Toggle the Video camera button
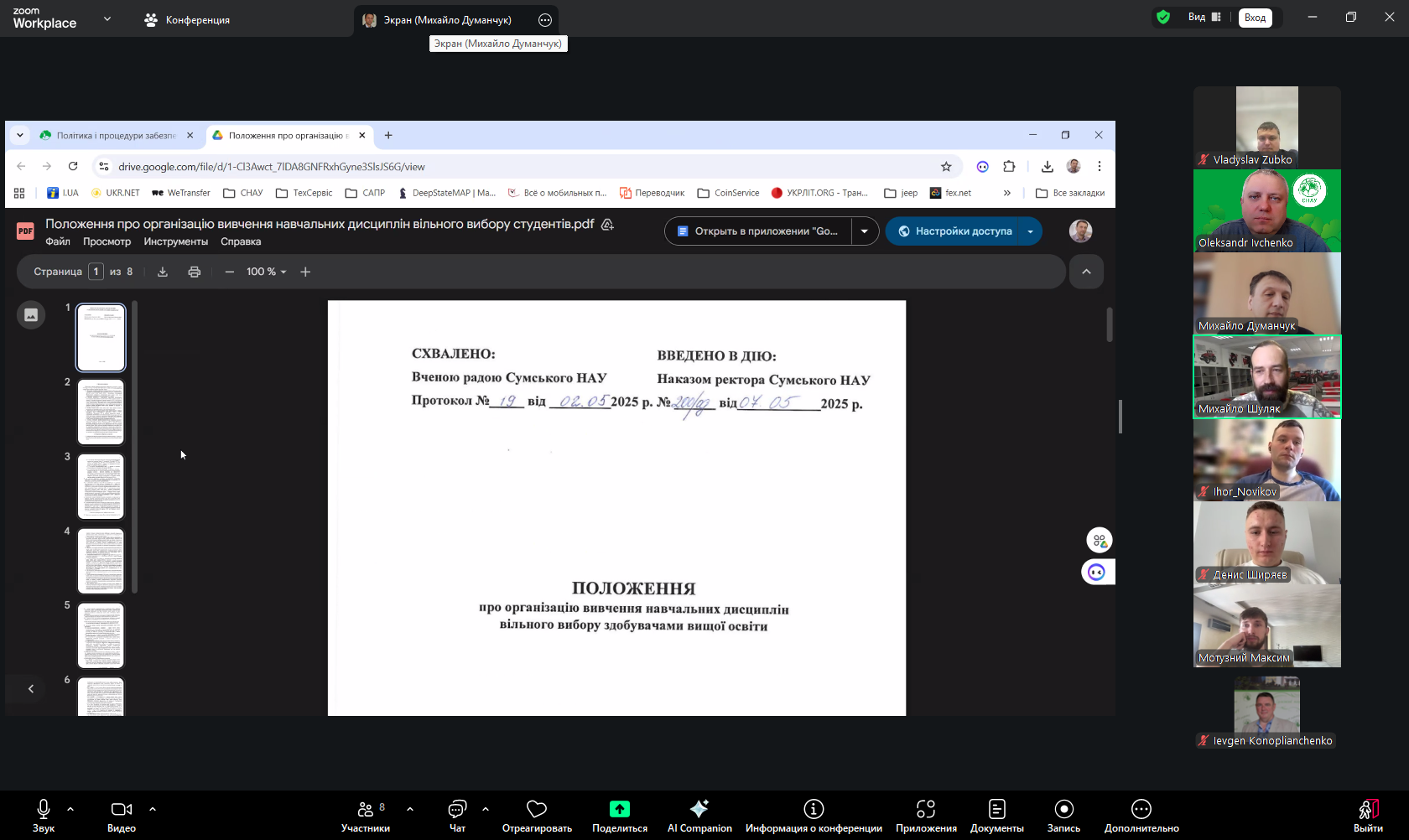 122,809
